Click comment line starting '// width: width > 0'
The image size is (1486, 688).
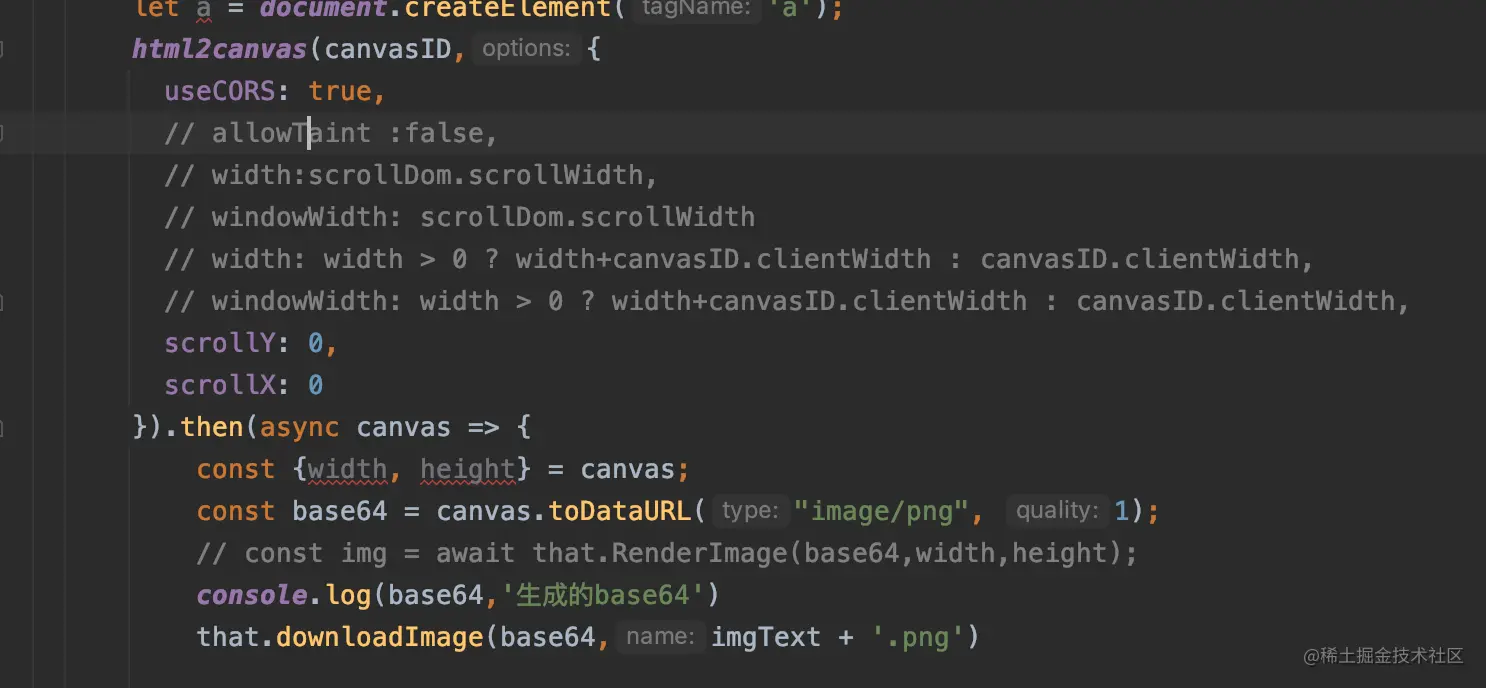pyautogui.click(x=738, y=259)
